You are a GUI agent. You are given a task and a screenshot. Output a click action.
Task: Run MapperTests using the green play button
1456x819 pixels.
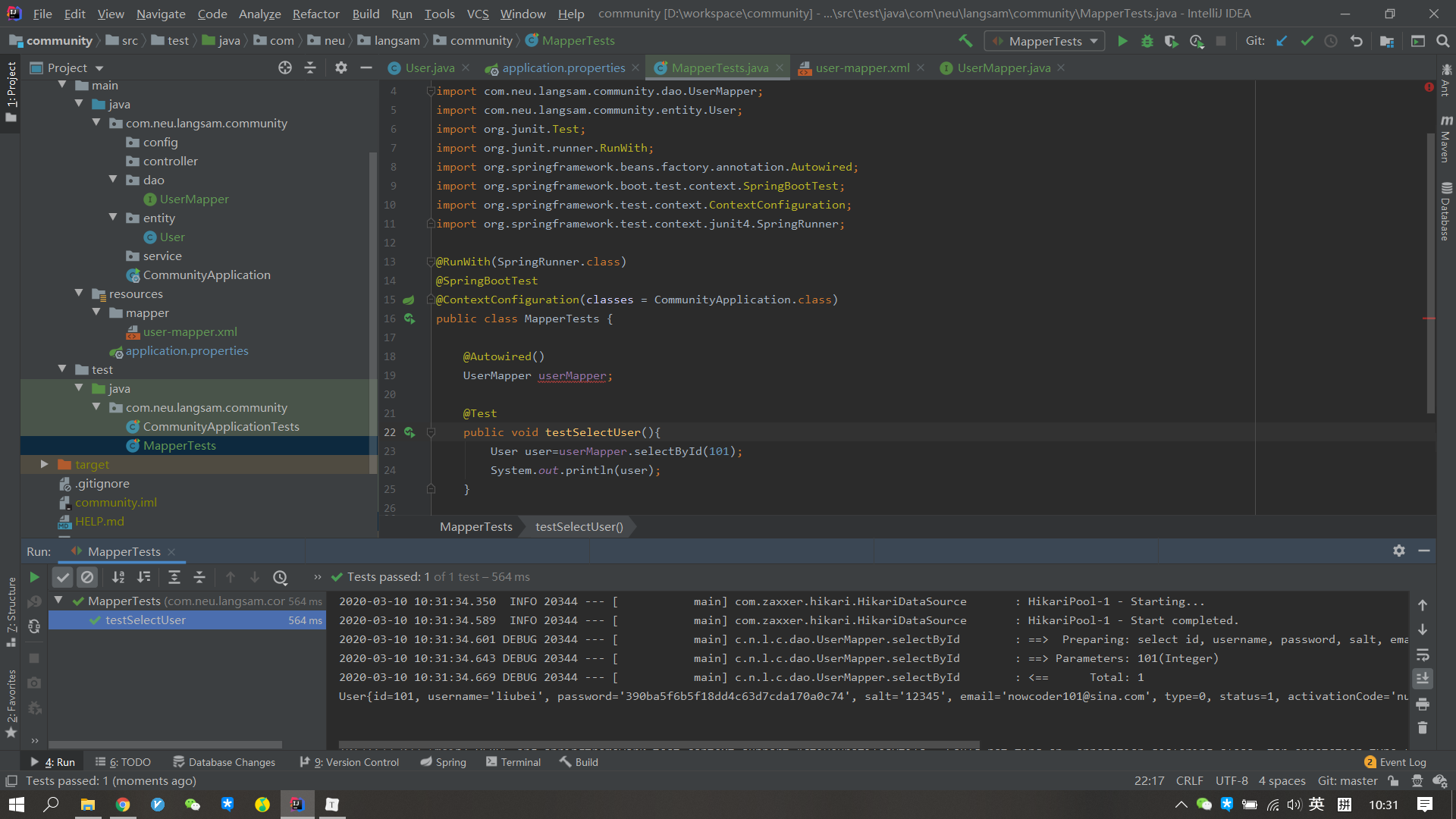(1123, 41)
